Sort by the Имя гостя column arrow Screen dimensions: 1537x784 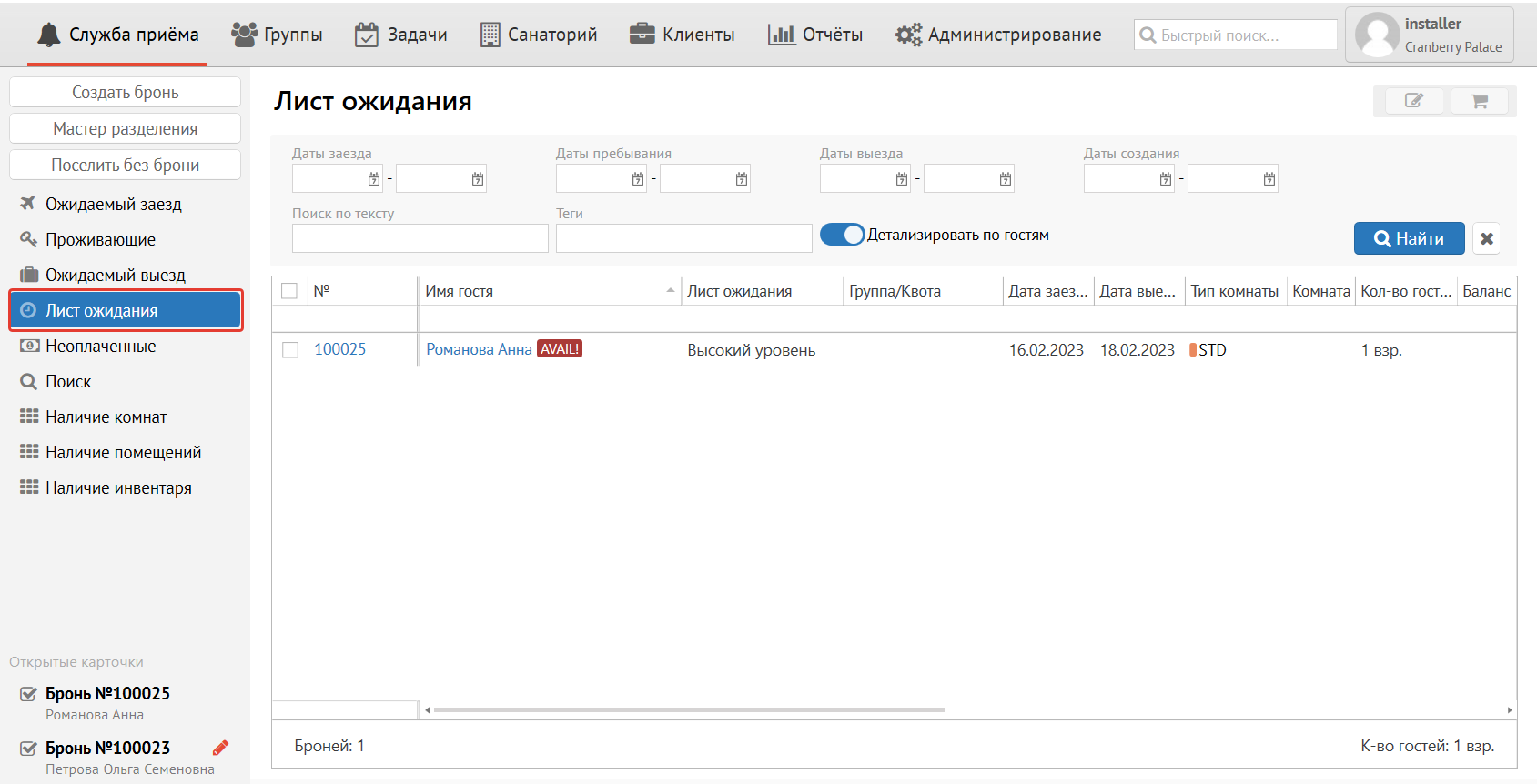tap(670, 291)
